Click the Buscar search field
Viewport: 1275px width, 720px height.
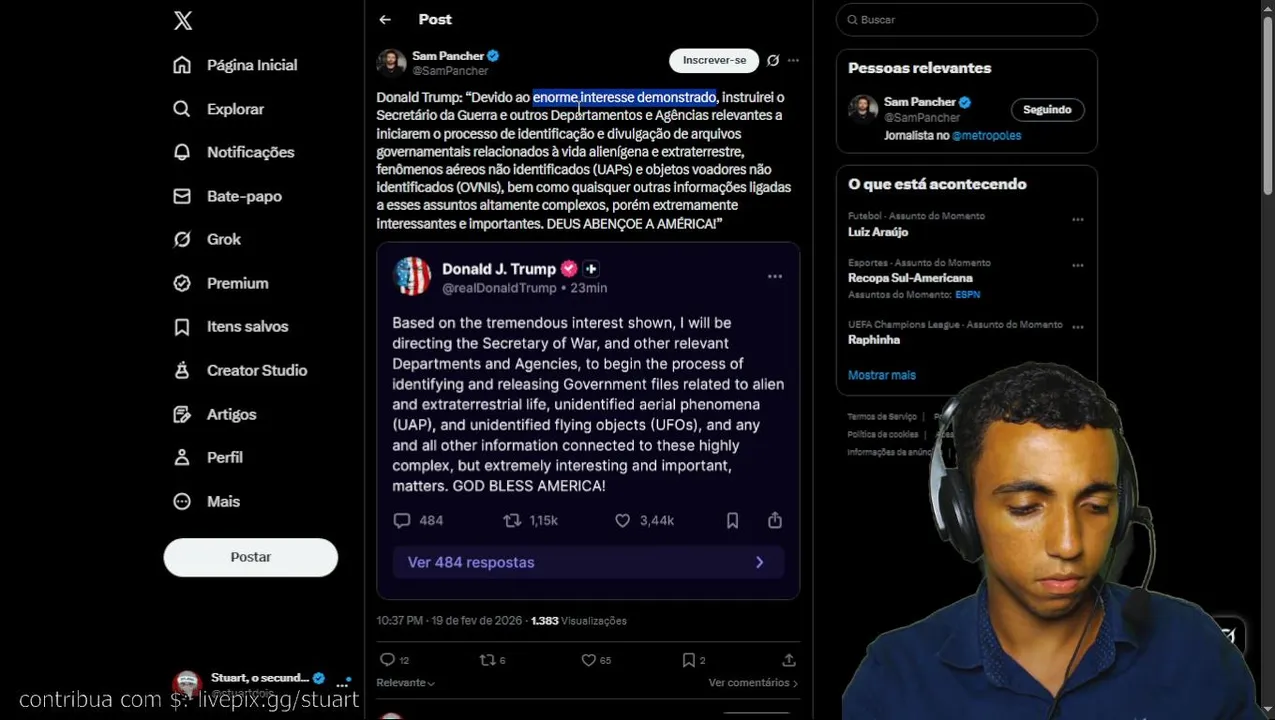click(967, 19)
